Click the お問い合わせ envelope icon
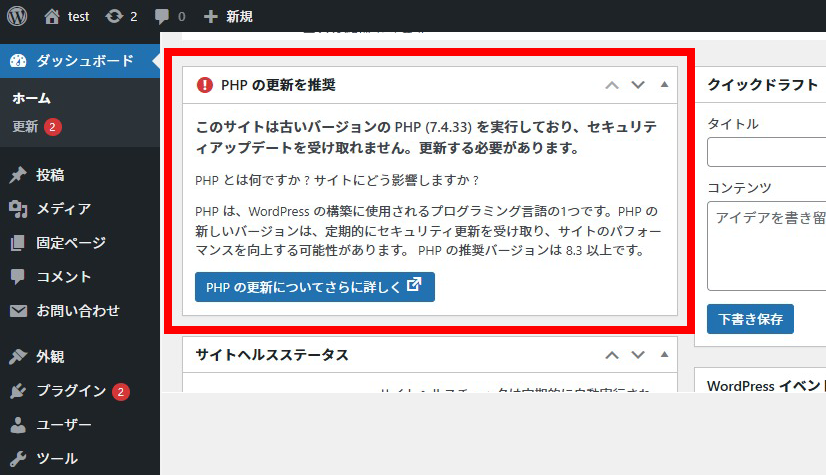Image resolution: width=826 pixels, height=475 pixels. coord(18,311)
